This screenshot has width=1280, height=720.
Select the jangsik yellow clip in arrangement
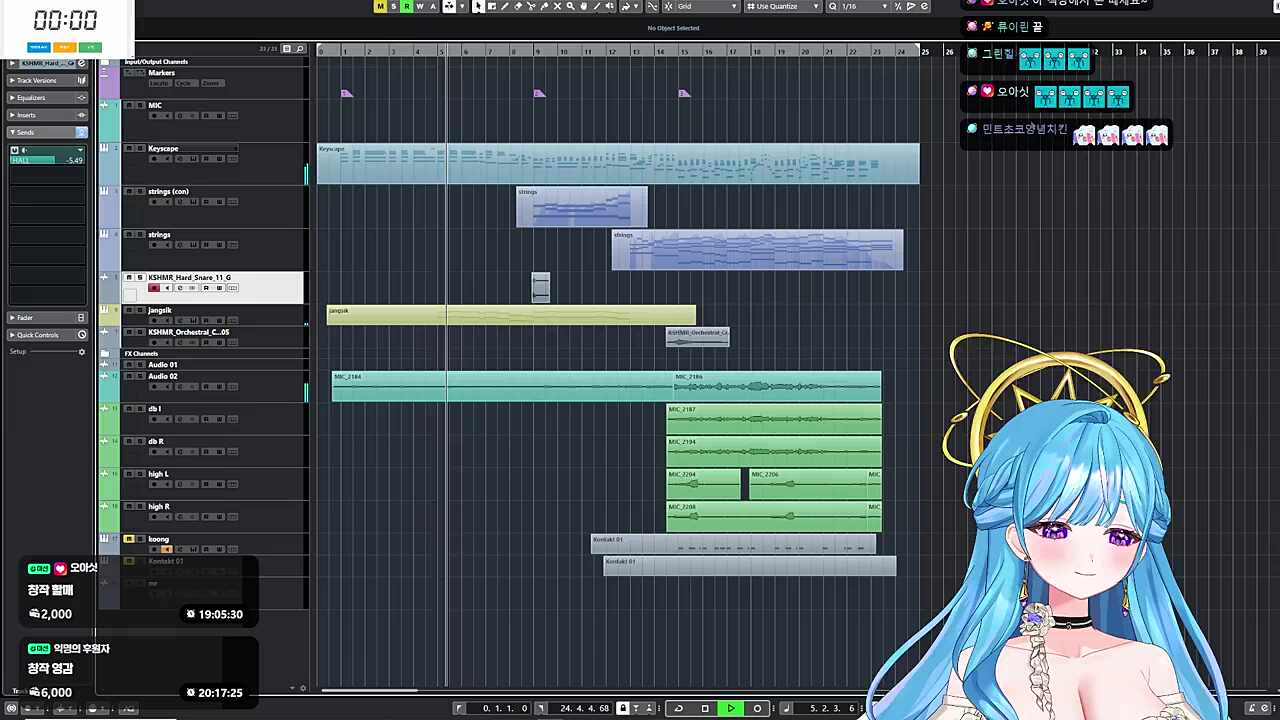tap(511, 315)
